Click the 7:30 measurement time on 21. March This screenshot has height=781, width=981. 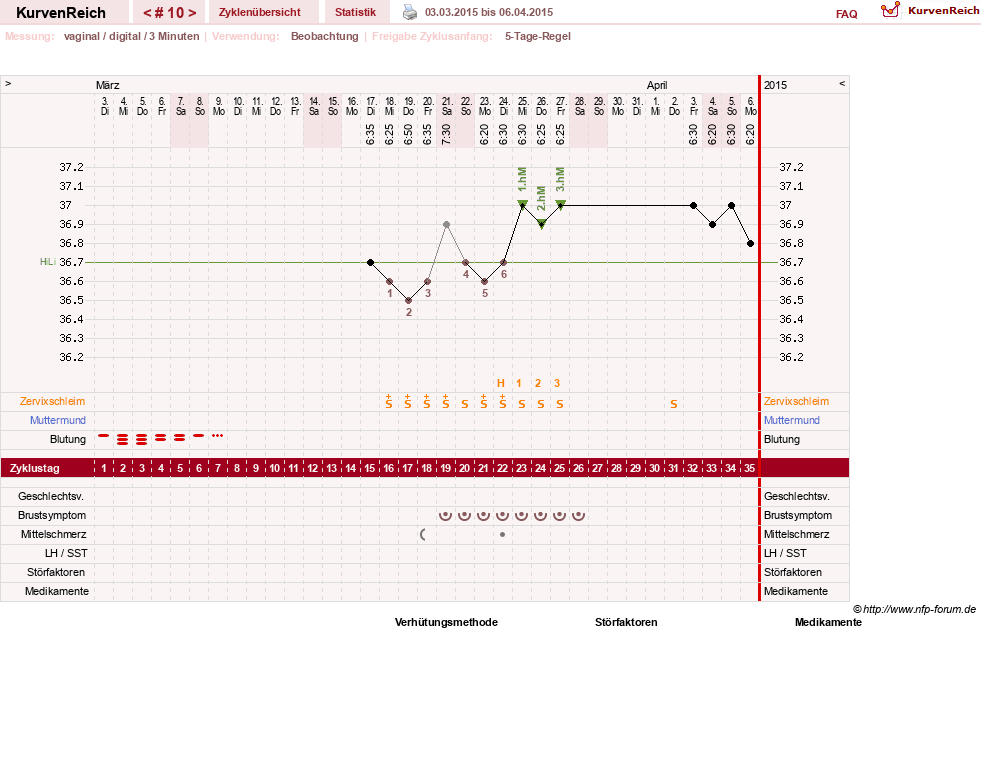click(446, 134)
